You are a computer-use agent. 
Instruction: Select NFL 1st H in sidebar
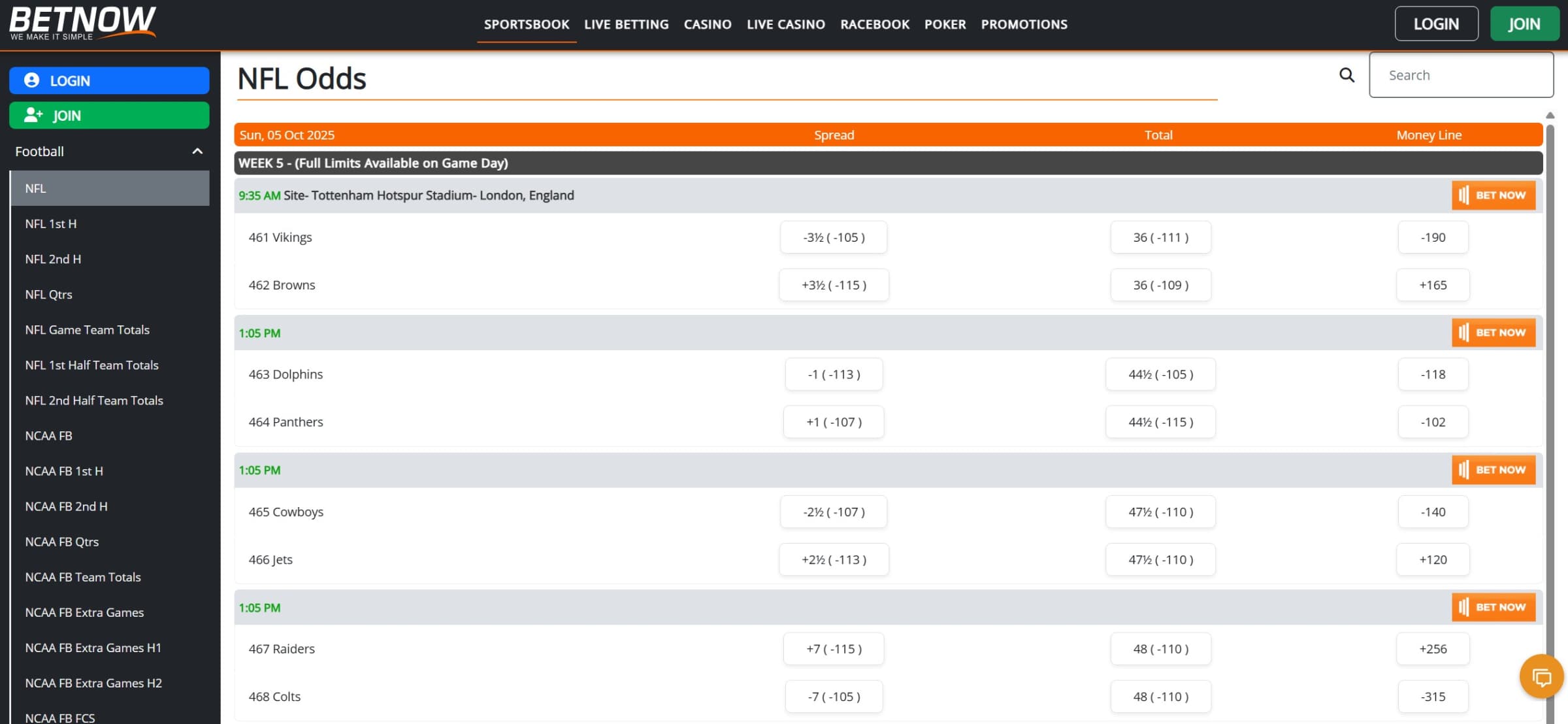51,223
